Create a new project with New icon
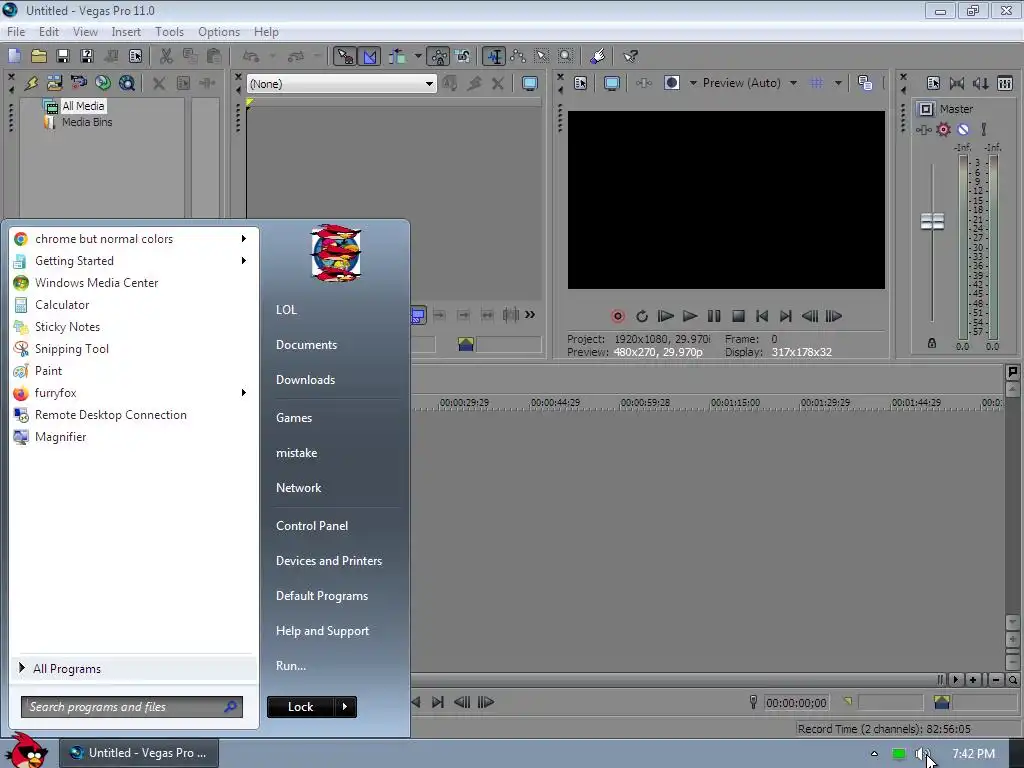1024x768 pixels. point(14,56)
